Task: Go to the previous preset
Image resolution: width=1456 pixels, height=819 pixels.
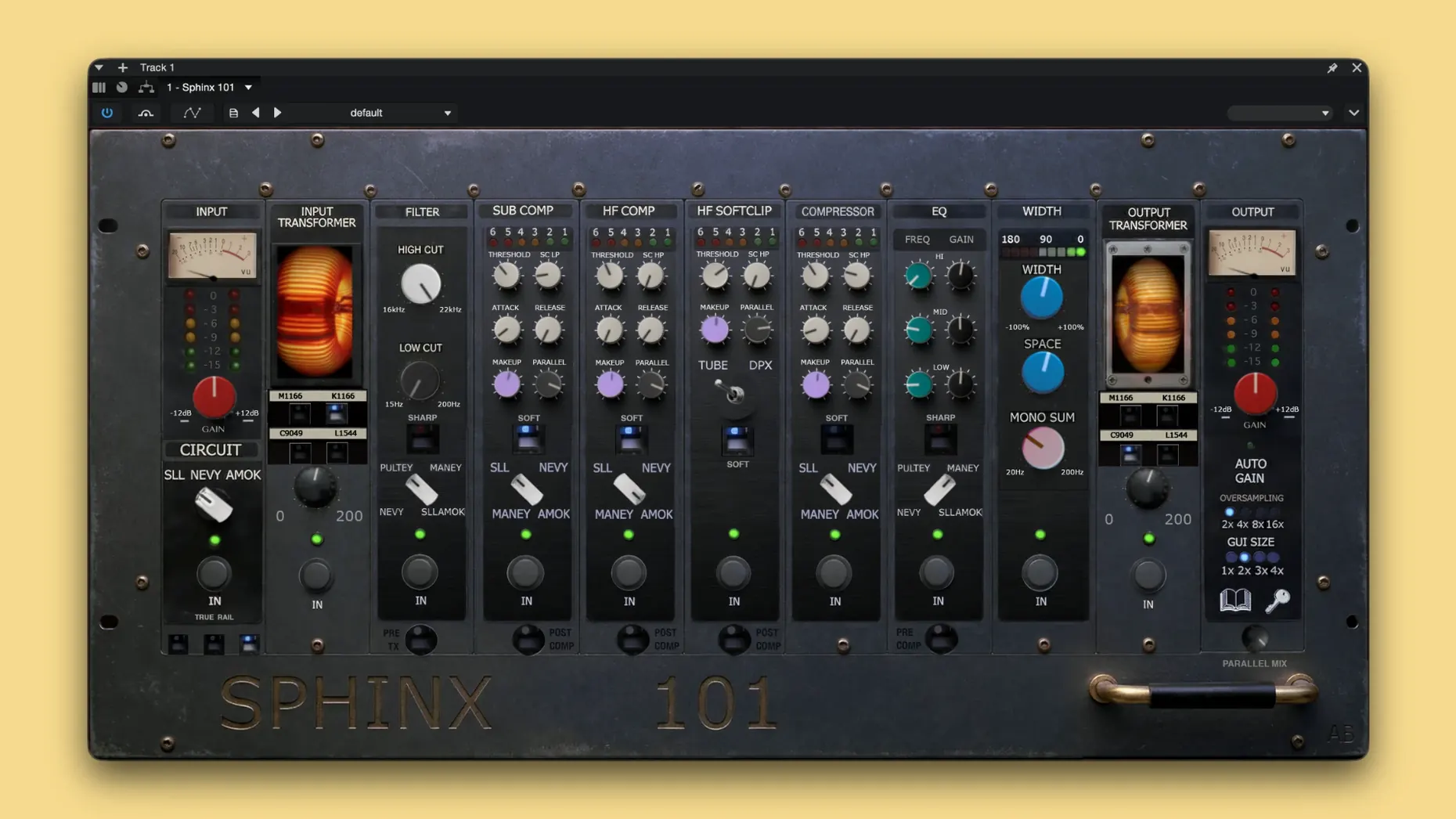Action: (x=256, y=113)
